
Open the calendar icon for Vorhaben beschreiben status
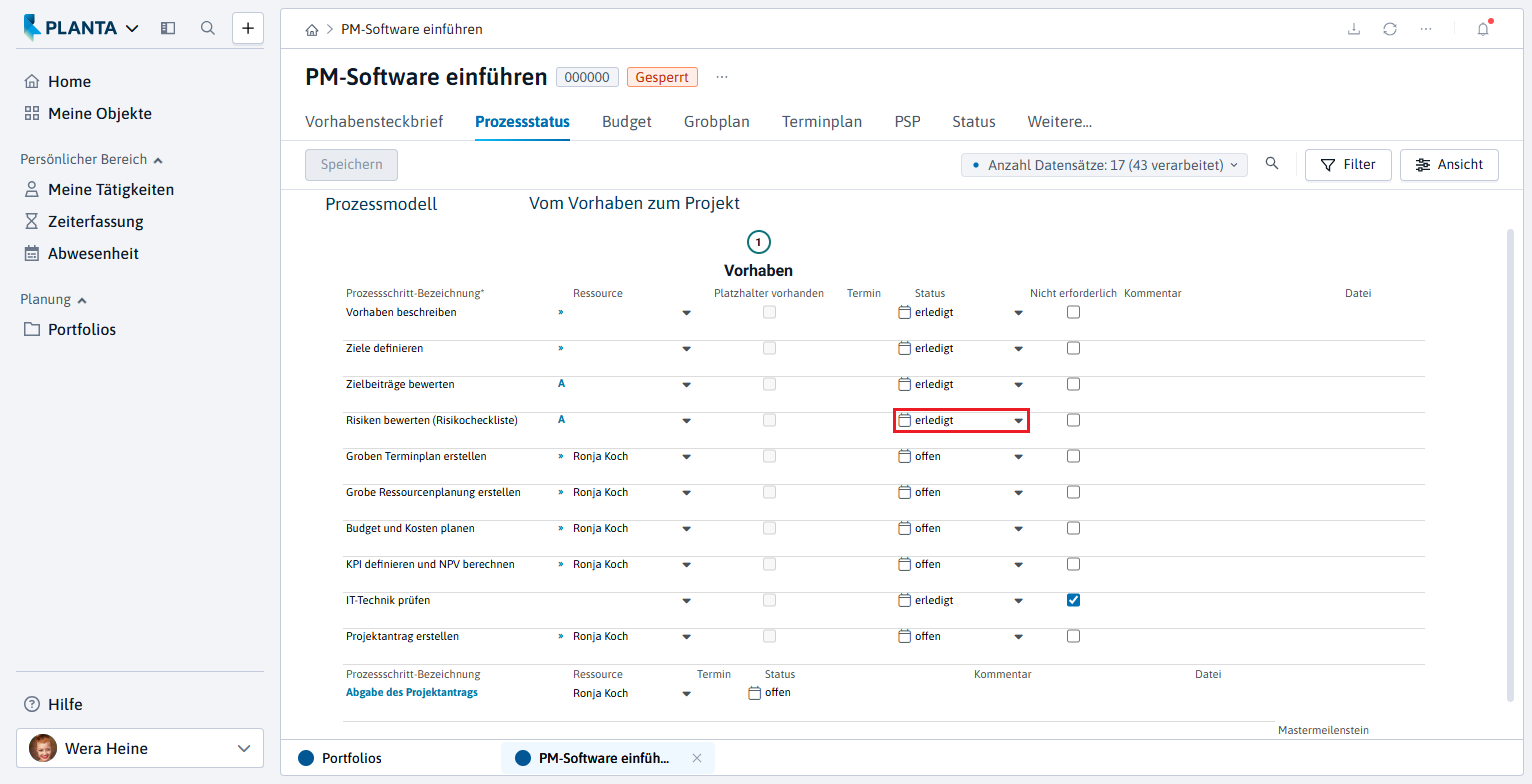click(x=905, y=312)
